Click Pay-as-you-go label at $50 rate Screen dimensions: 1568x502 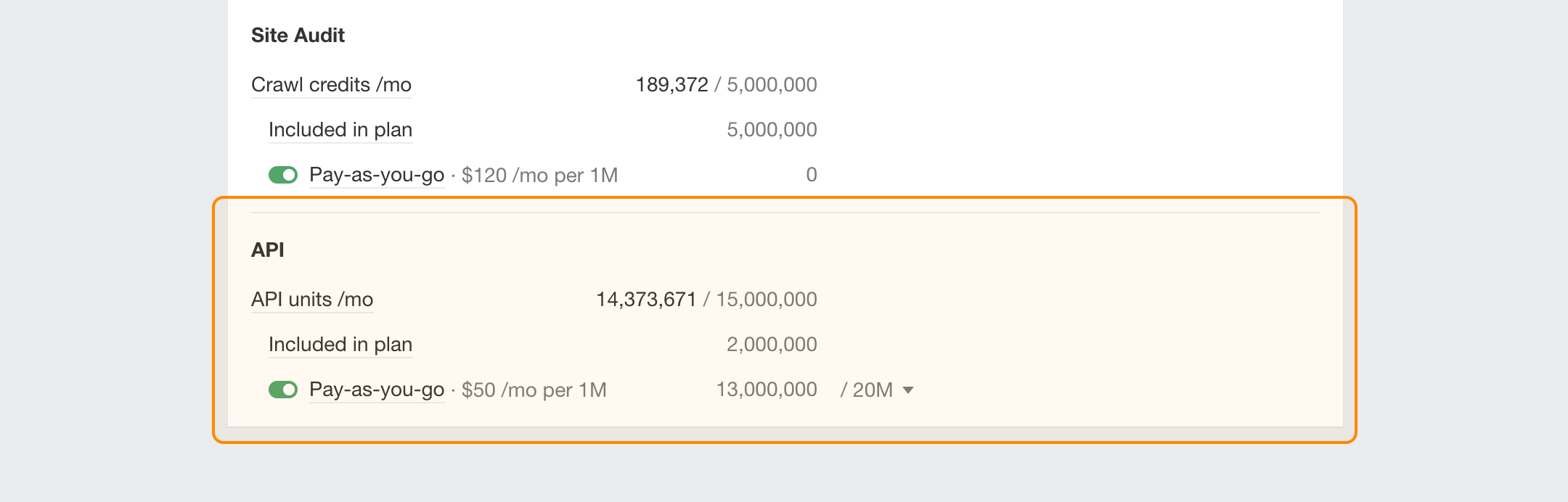point(377,390)
